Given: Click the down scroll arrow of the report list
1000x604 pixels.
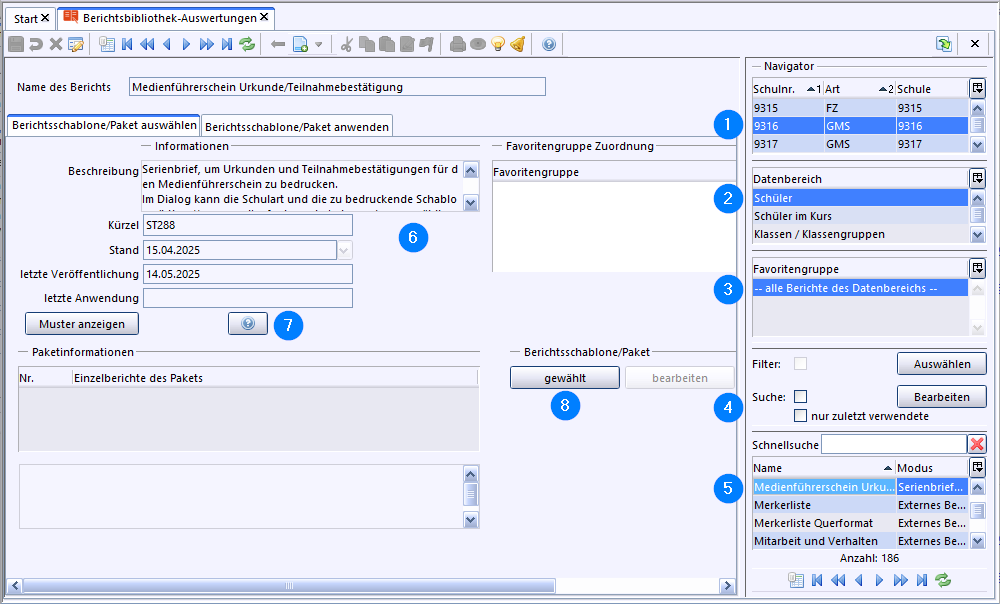Looking at the screenshot, I should [978, 541].
